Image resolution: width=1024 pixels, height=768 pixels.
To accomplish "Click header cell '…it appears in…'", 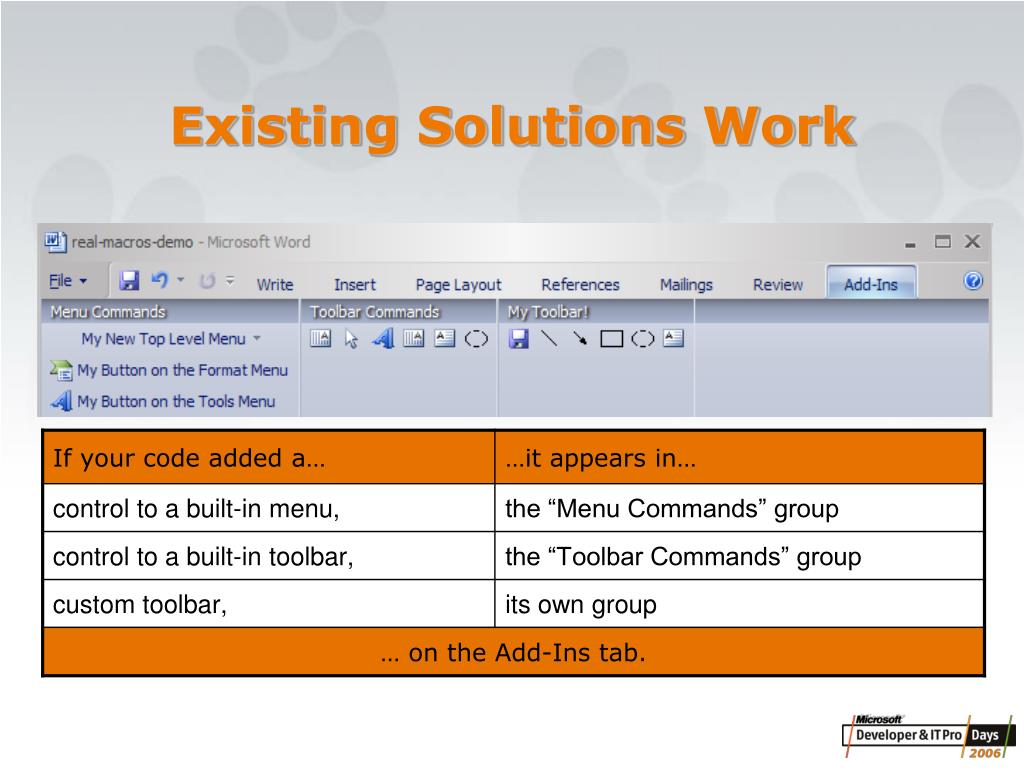I will point(739,458).
